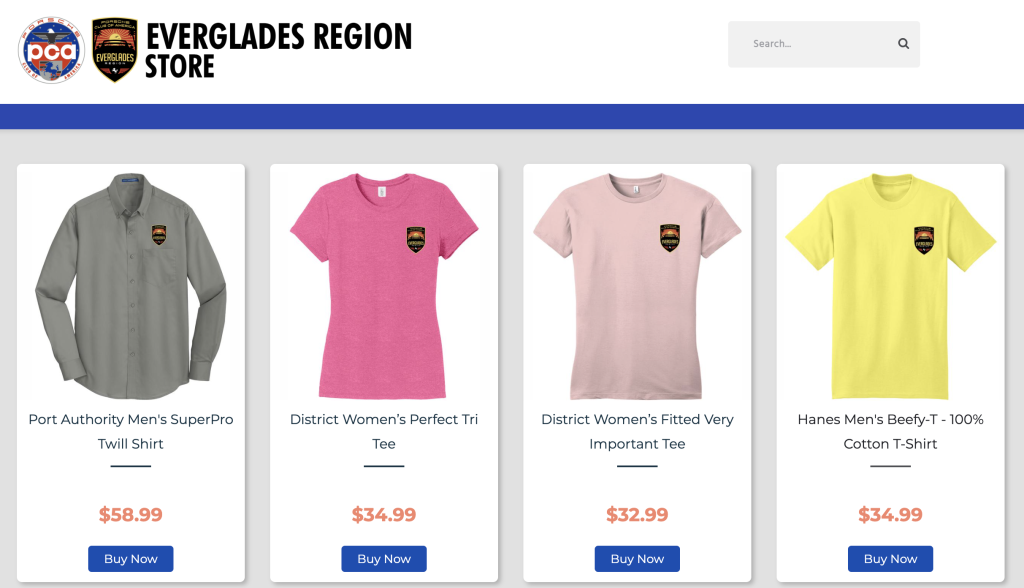Click the Everglades Region shield logo
The width and height of the screenshot is (1024, 588).
tap(115, 50)
